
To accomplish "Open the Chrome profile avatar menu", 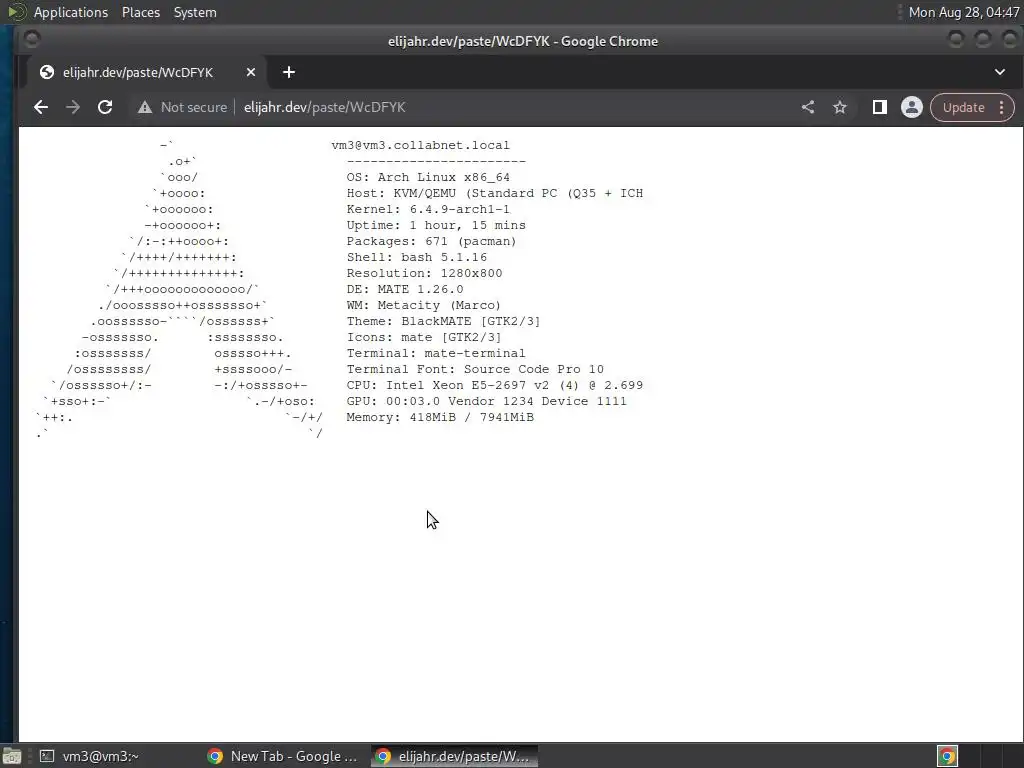I will click(x=912, y=107).
